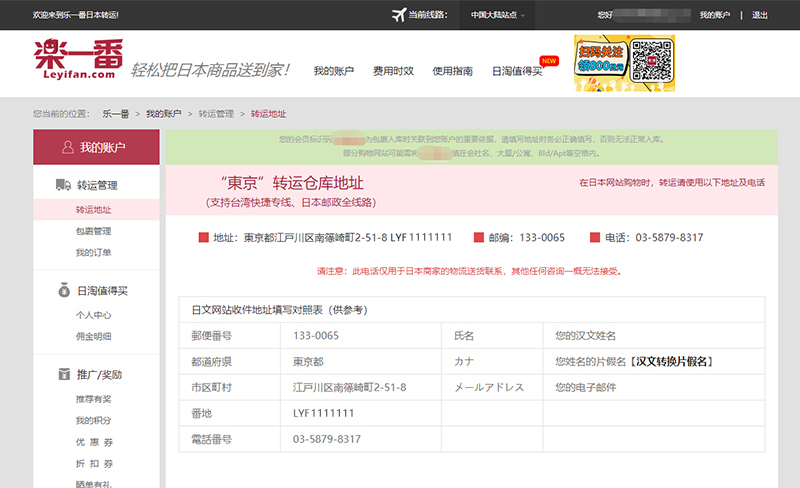Open 个人中心 in the sidebar

93,315
